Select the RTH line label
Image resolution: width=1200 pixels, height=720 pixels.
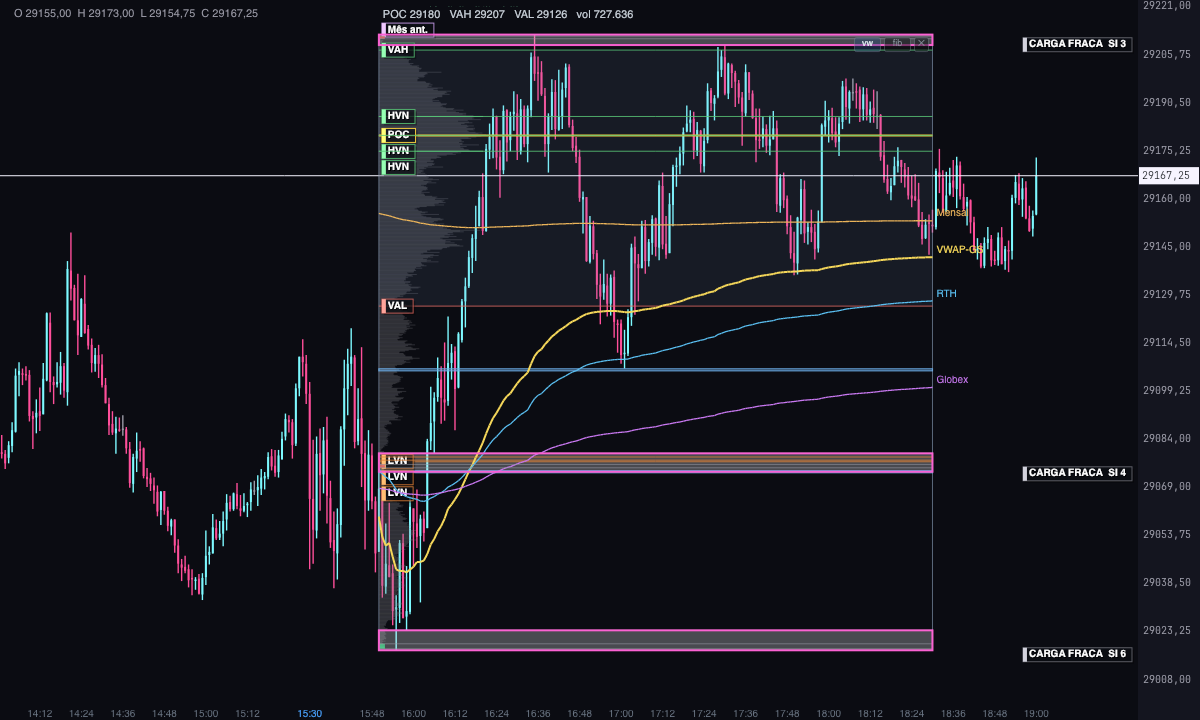[946, 294]
